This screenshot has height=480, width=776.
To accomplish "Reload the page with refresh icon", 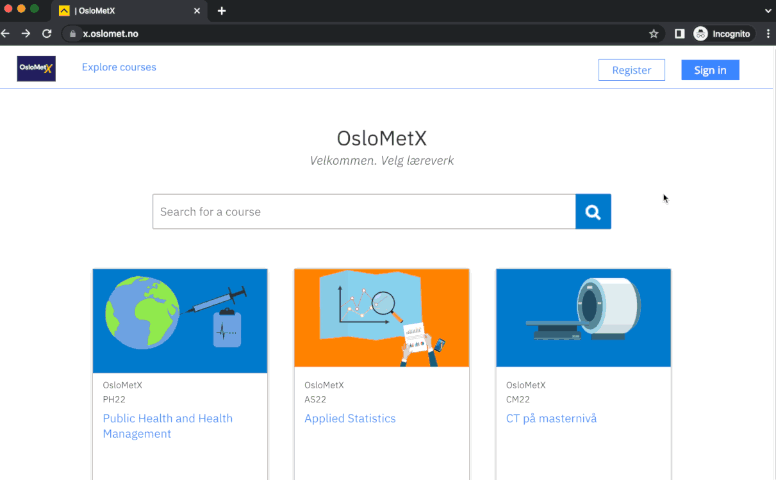I will click(47, 34).
